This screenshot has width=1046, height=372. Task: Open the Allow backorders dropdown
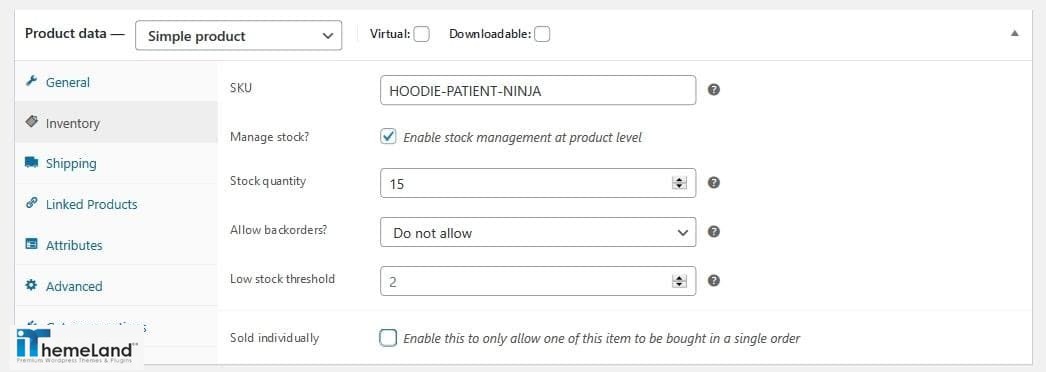coord(538,232)
